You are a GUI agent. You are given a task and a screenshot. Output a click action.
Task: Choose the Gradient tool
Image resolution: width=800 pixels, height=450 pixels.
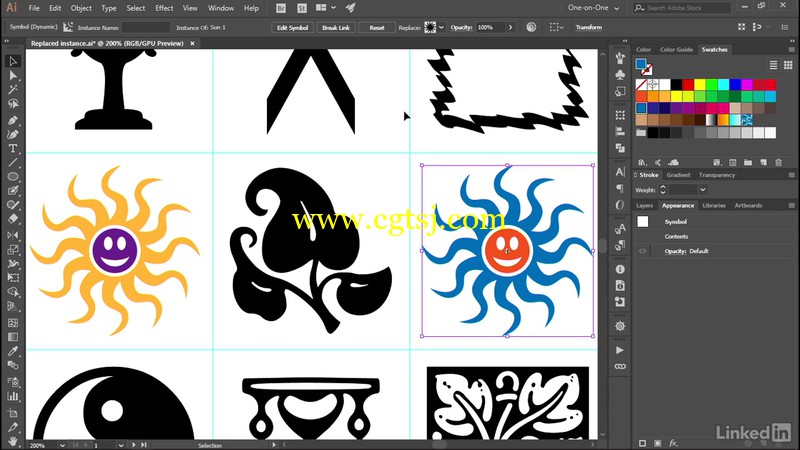tap(13, 337)
